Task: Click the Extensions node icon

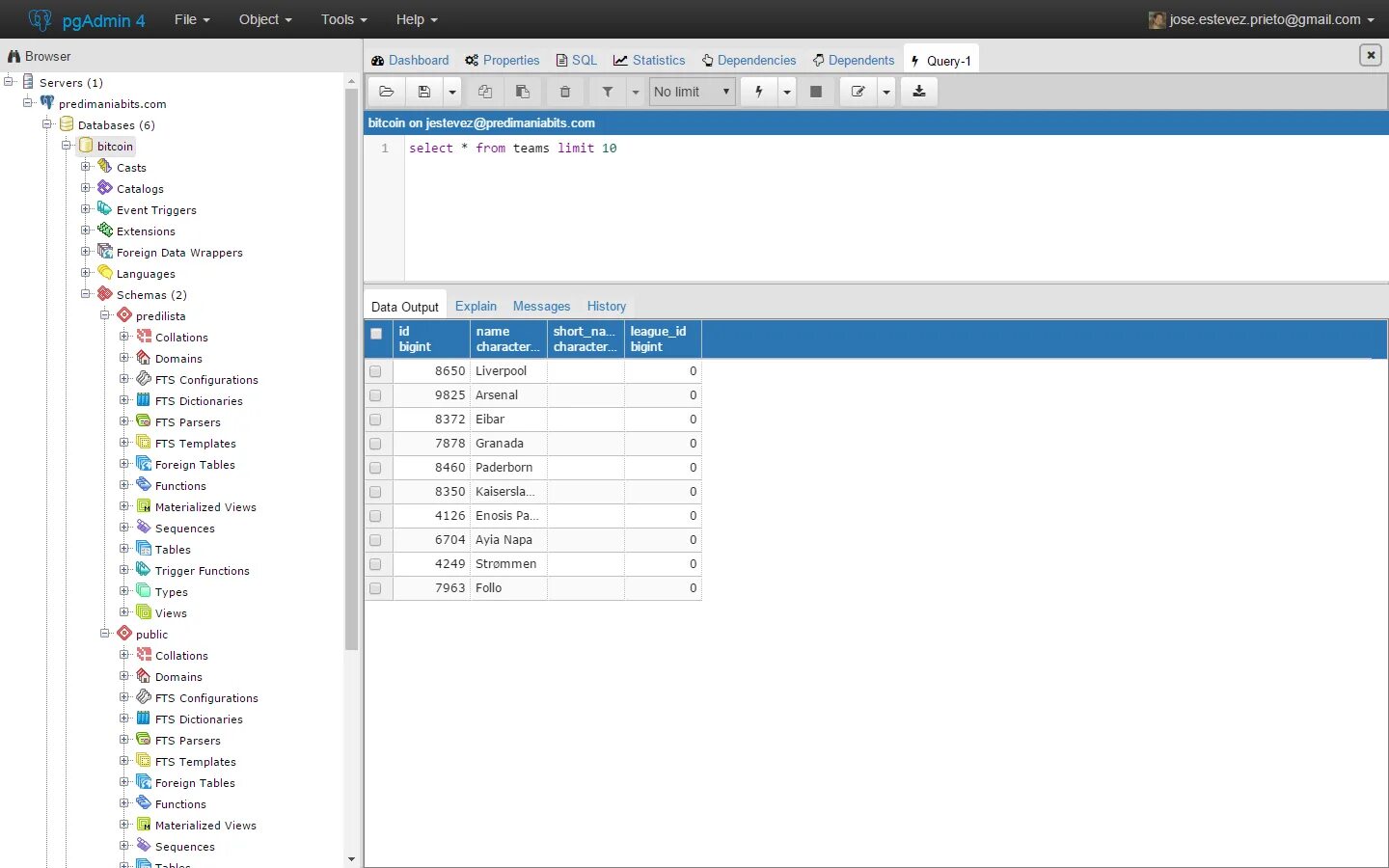Action: click(x=105, y=231)
